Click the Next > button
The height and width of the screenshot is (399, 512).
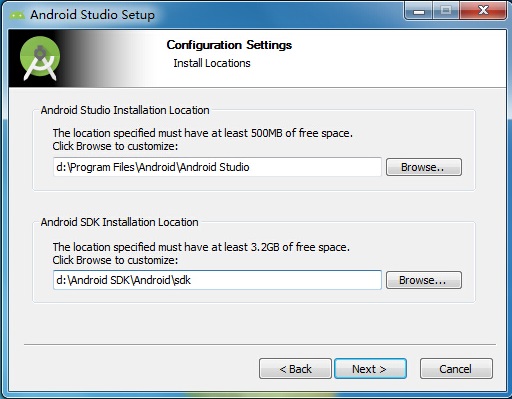pos(370,369)
